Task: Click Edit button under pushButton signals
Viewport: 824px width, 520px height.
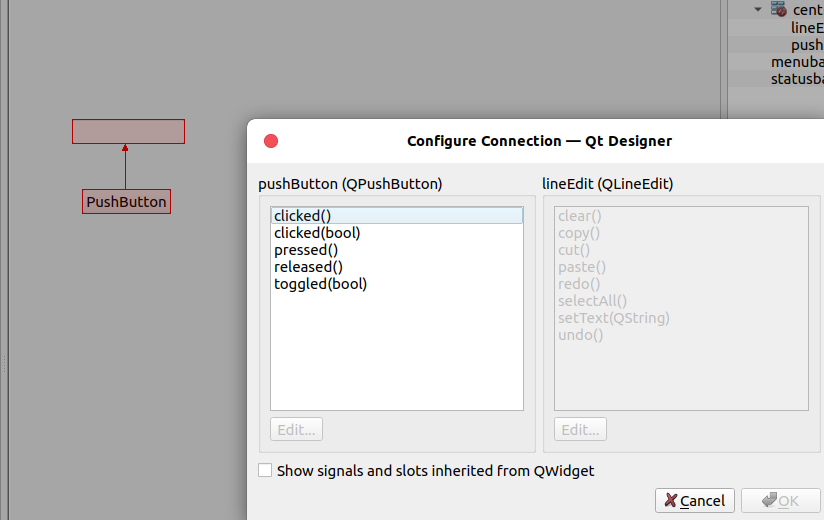Action: 296,430
